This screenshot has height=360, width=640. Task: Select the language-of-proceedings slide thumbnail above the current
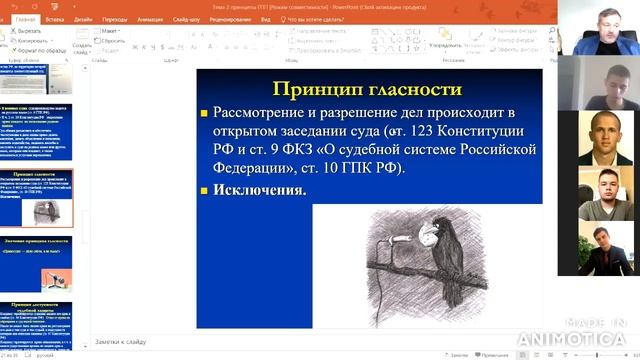tap(36, 132)
